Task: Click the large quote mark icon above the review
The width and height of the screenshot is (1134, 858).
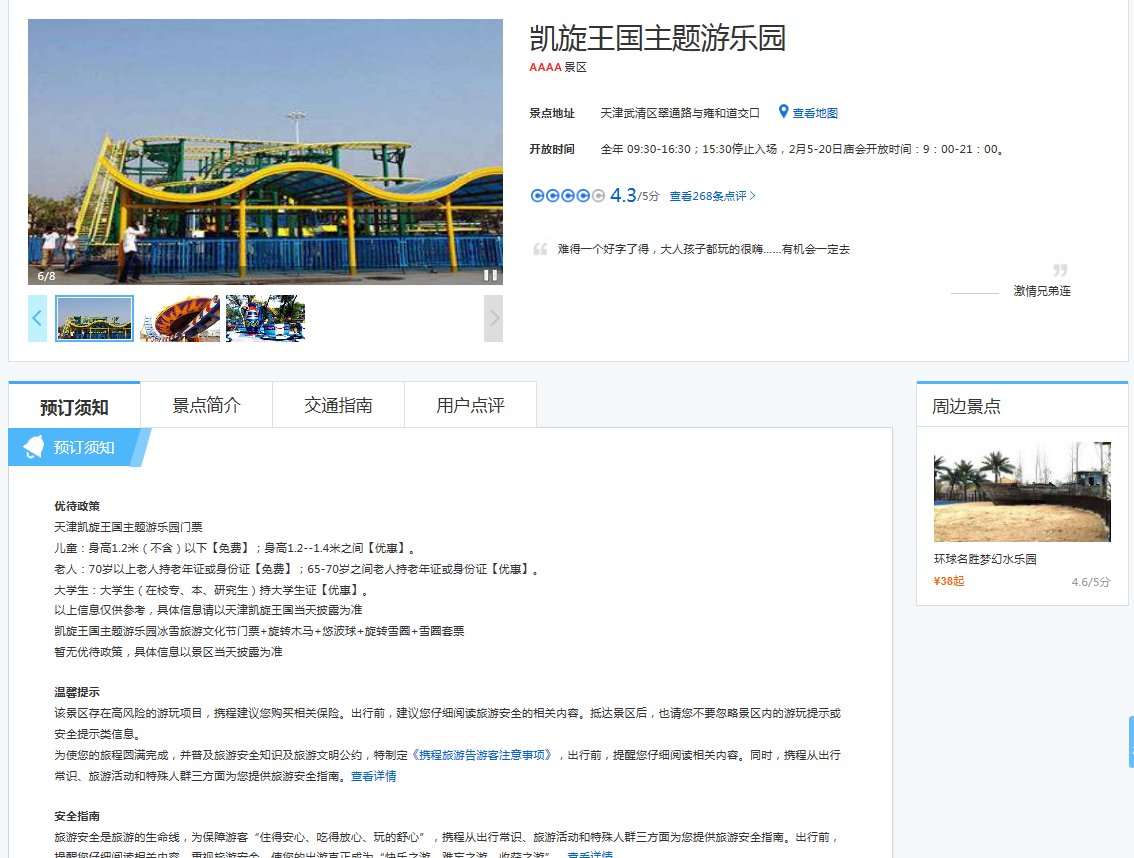Action: [x=541, y=248]
